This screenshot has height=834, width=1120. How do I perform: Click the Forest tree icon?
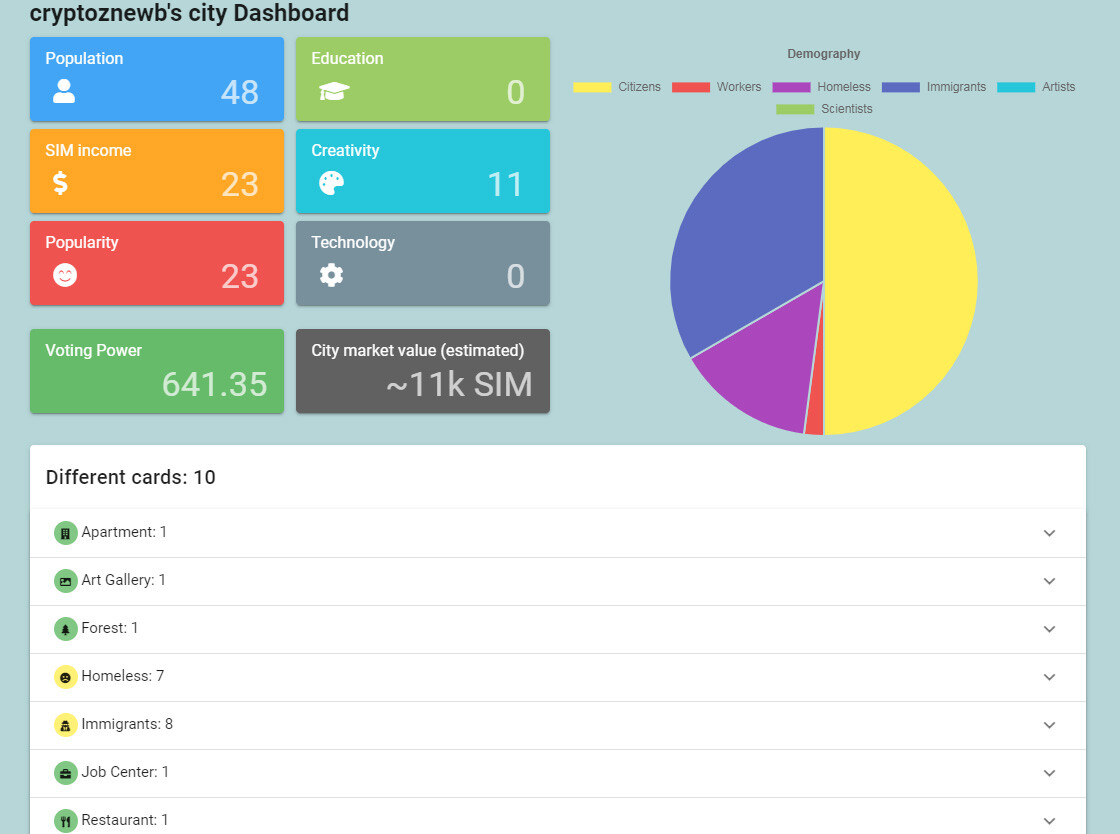66,629
